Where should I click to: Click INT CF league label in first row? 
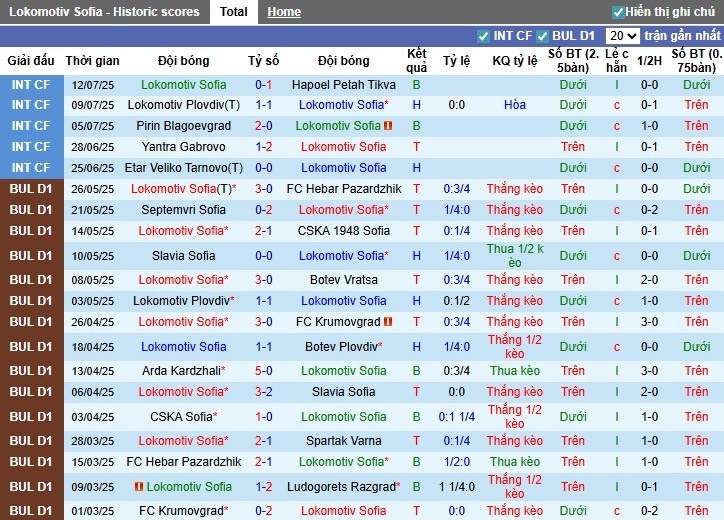point(31,85)
